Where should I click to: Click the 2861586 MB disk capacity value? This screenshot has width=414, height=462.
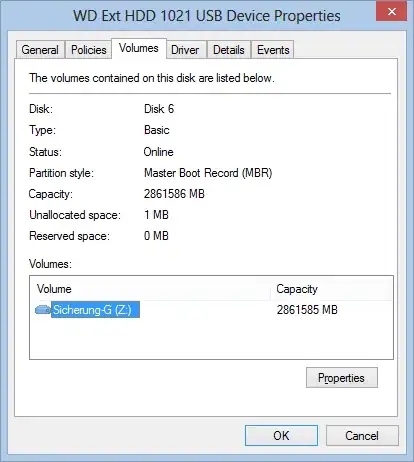[x=174, y=194]
